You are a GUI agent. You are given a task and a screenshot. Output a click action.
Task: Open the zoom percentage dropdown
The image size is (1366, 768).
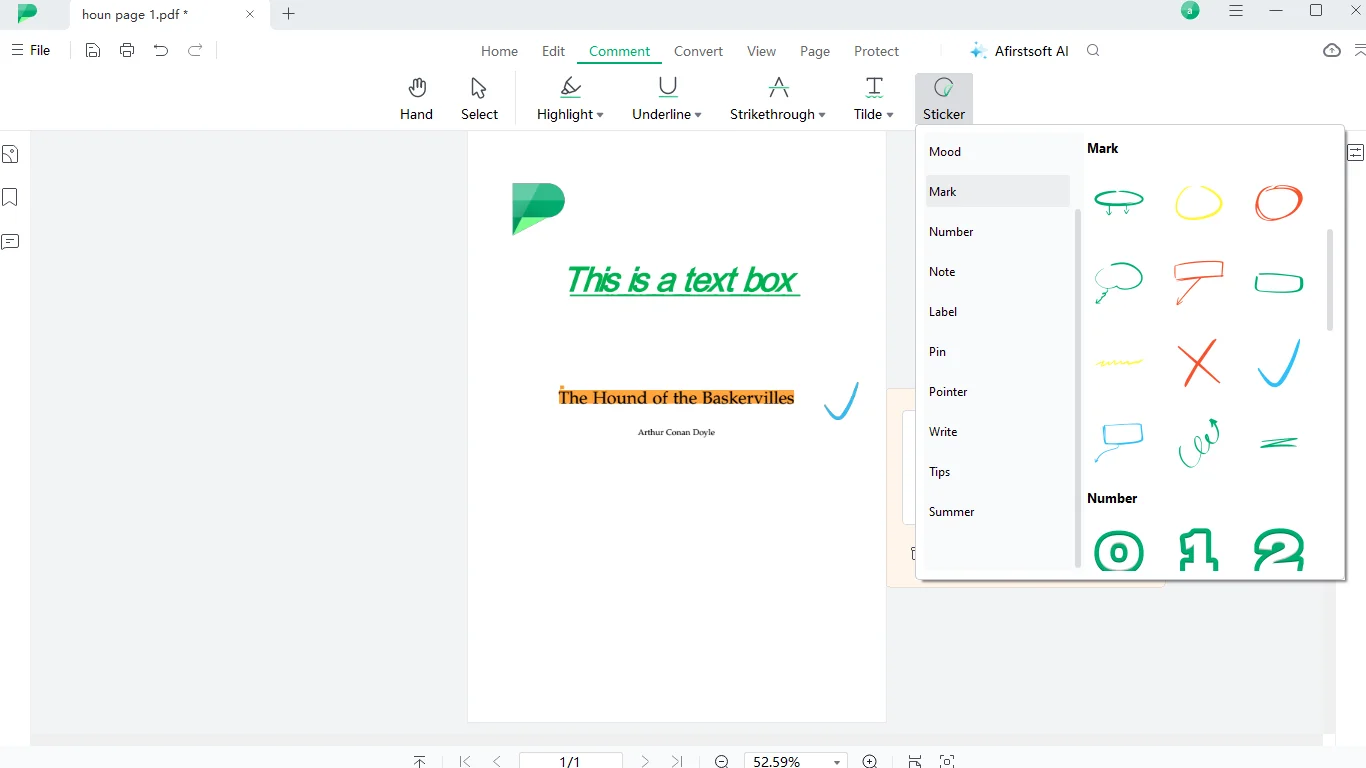coord(837,762)
